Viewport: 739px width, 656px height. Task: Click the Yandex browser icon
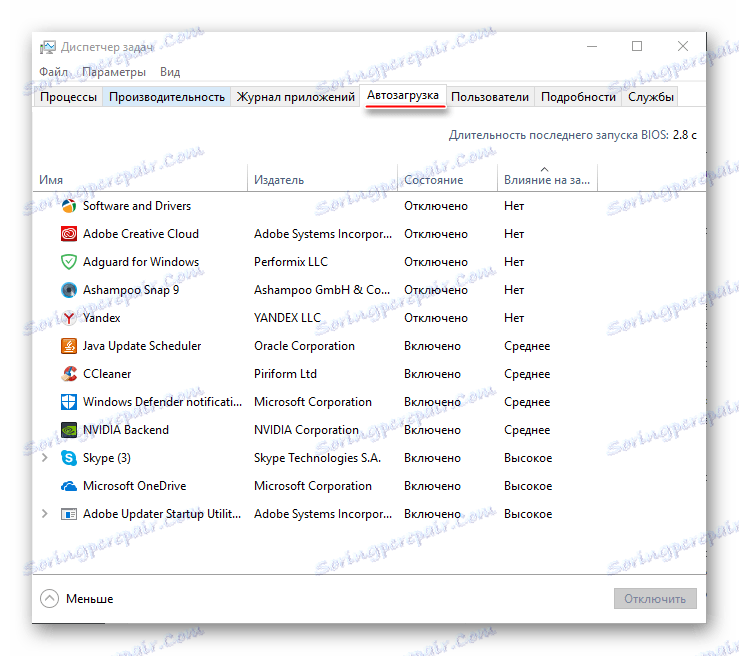click(x=69, y=318)
